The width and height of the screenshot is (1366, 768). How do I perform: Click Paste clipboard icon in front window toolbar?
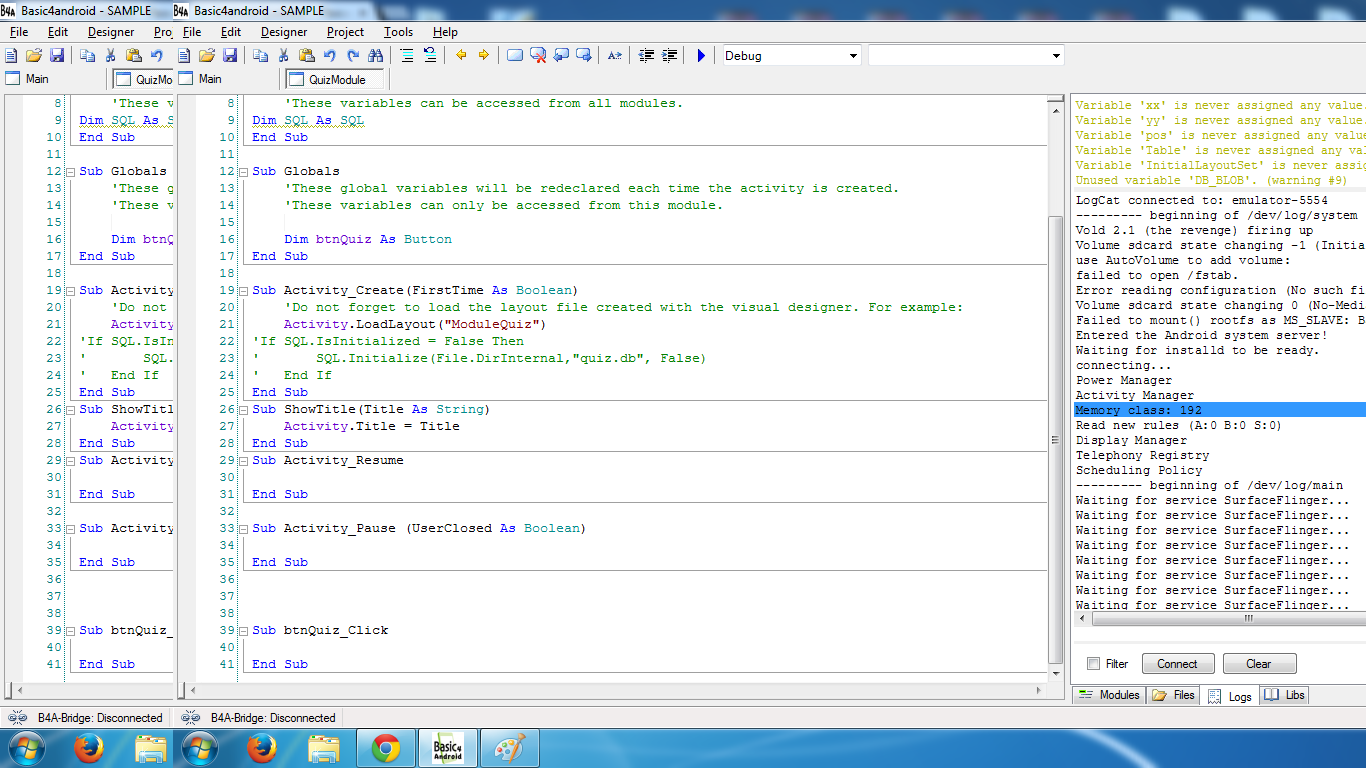[x=307, y=56]
